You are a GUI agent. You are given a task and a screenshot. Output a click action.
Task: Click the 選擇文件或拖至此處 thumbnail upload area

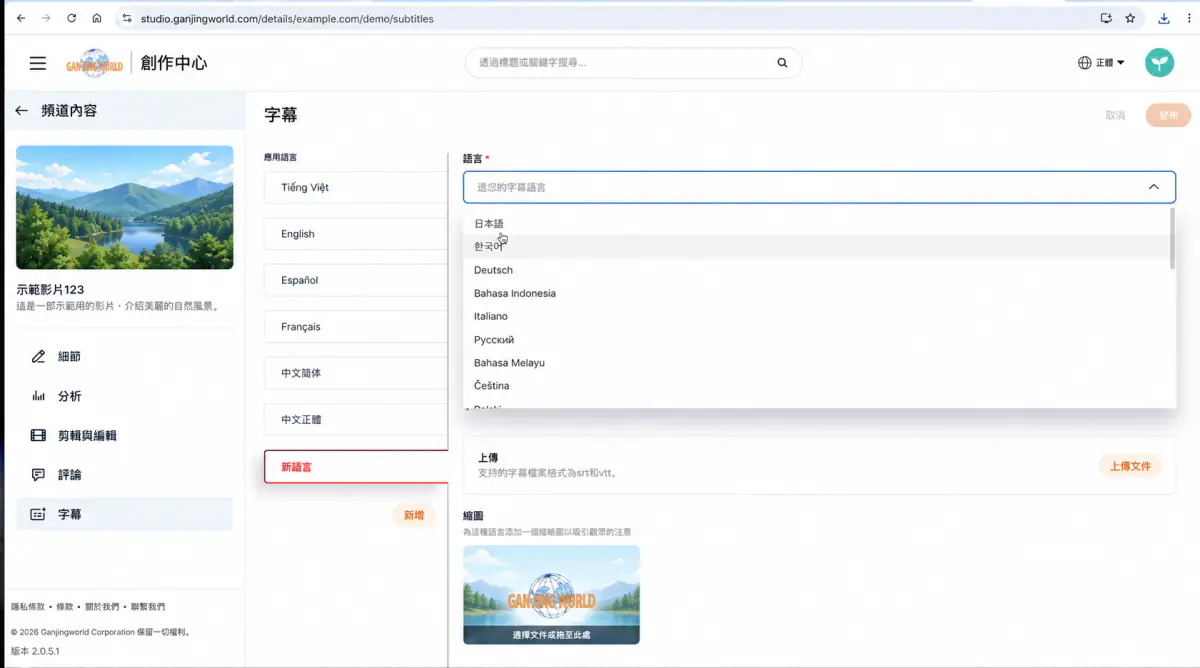point(551,594)
